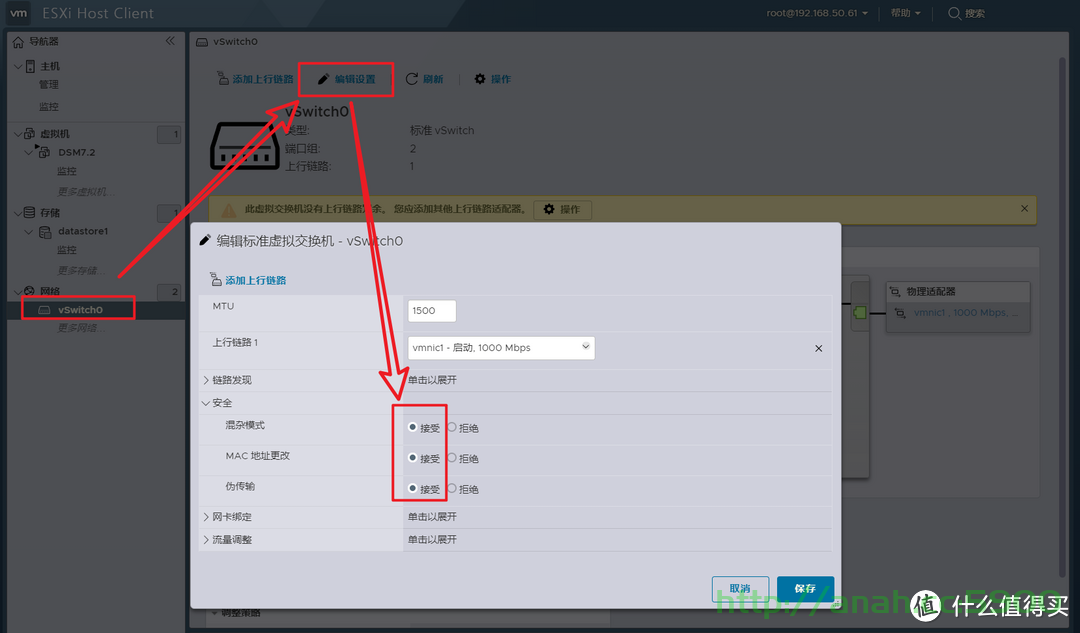
Task: Remove uplink 1 with the X icon
Action: pyautogui.click(x=818, y=349)
